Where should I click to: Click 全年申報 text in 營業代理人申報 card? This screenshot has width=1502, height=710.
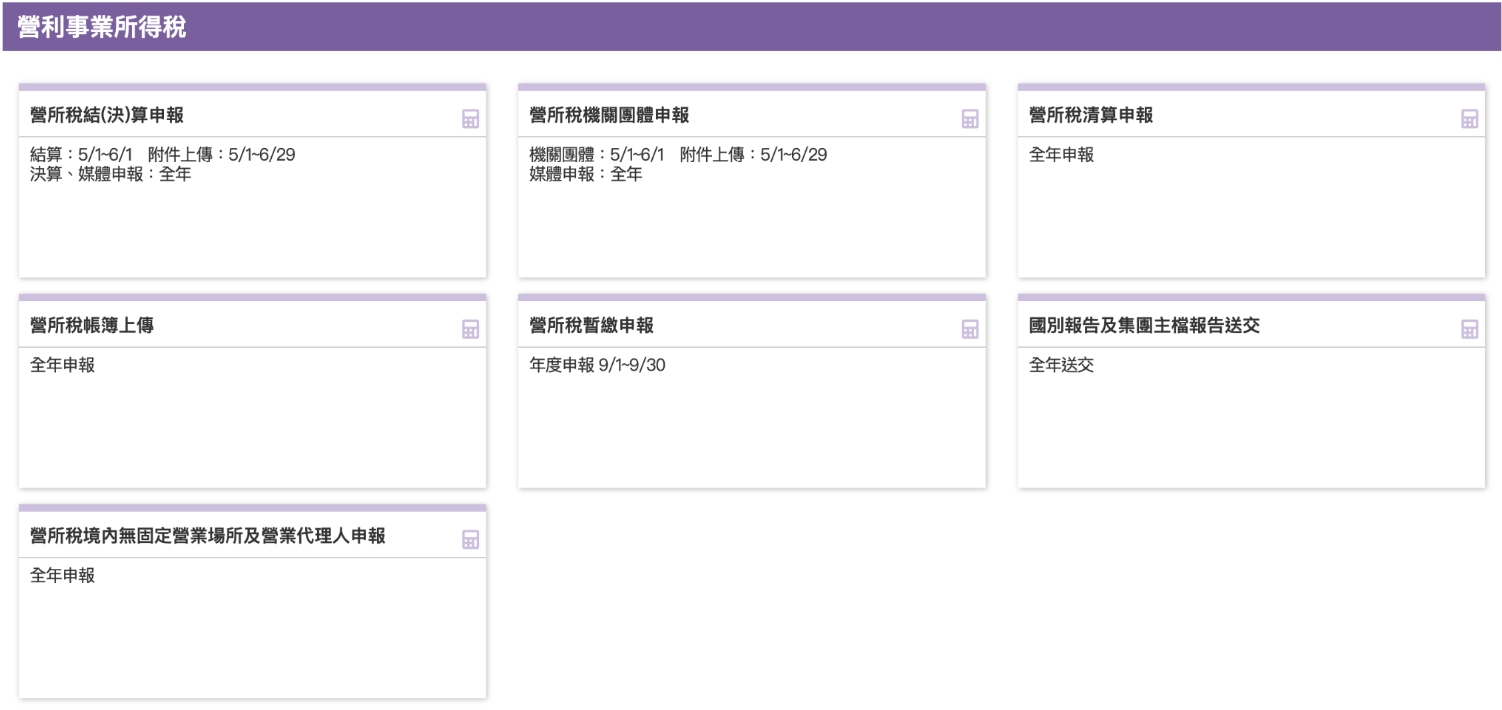(63, 576)
